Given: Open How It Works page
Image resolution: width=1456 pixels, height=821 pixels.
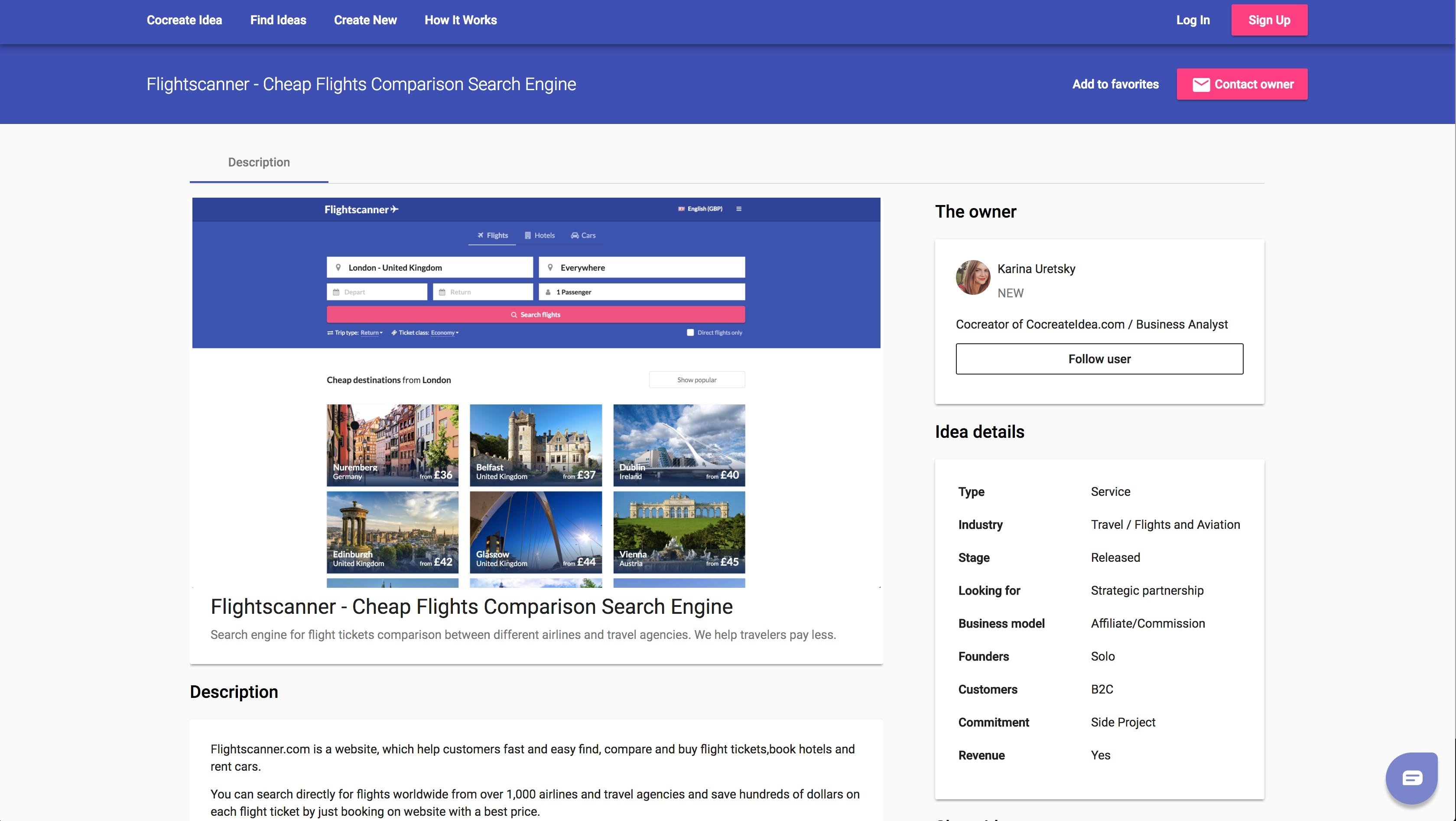Looking at the screenshot, I should 461,20.
